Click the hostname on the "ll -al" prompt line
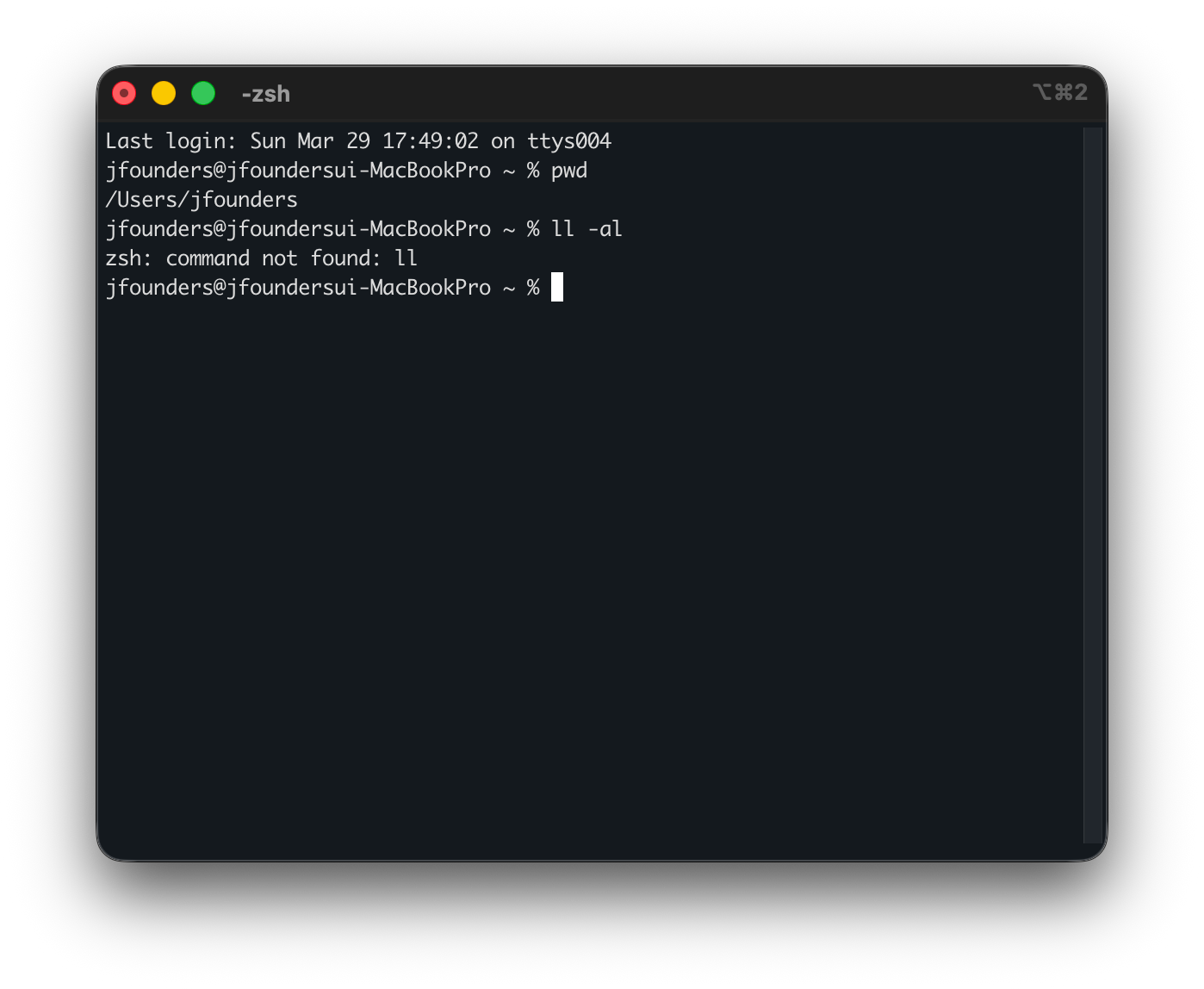The height and width of the screenshot is (989, 1204). point(358,229)
